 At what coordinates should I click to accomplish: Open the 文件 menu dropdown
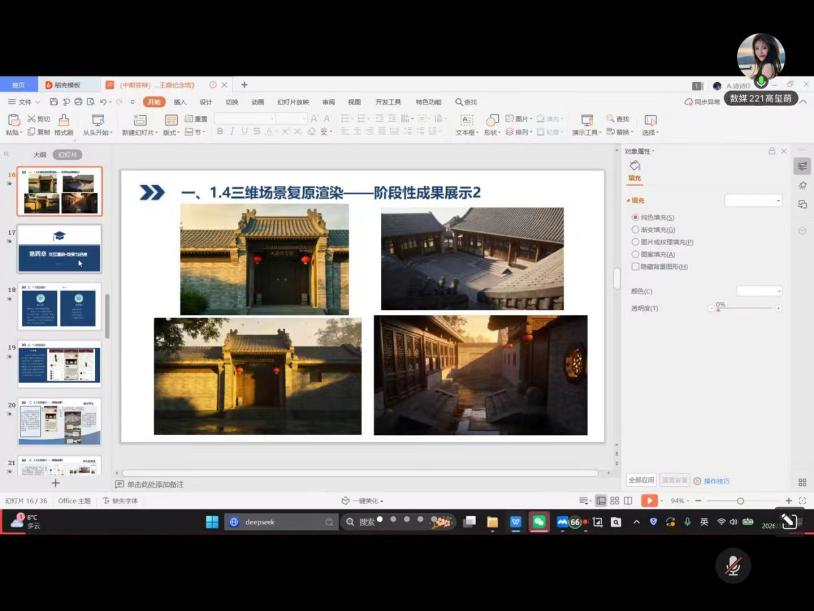[25, 102]
